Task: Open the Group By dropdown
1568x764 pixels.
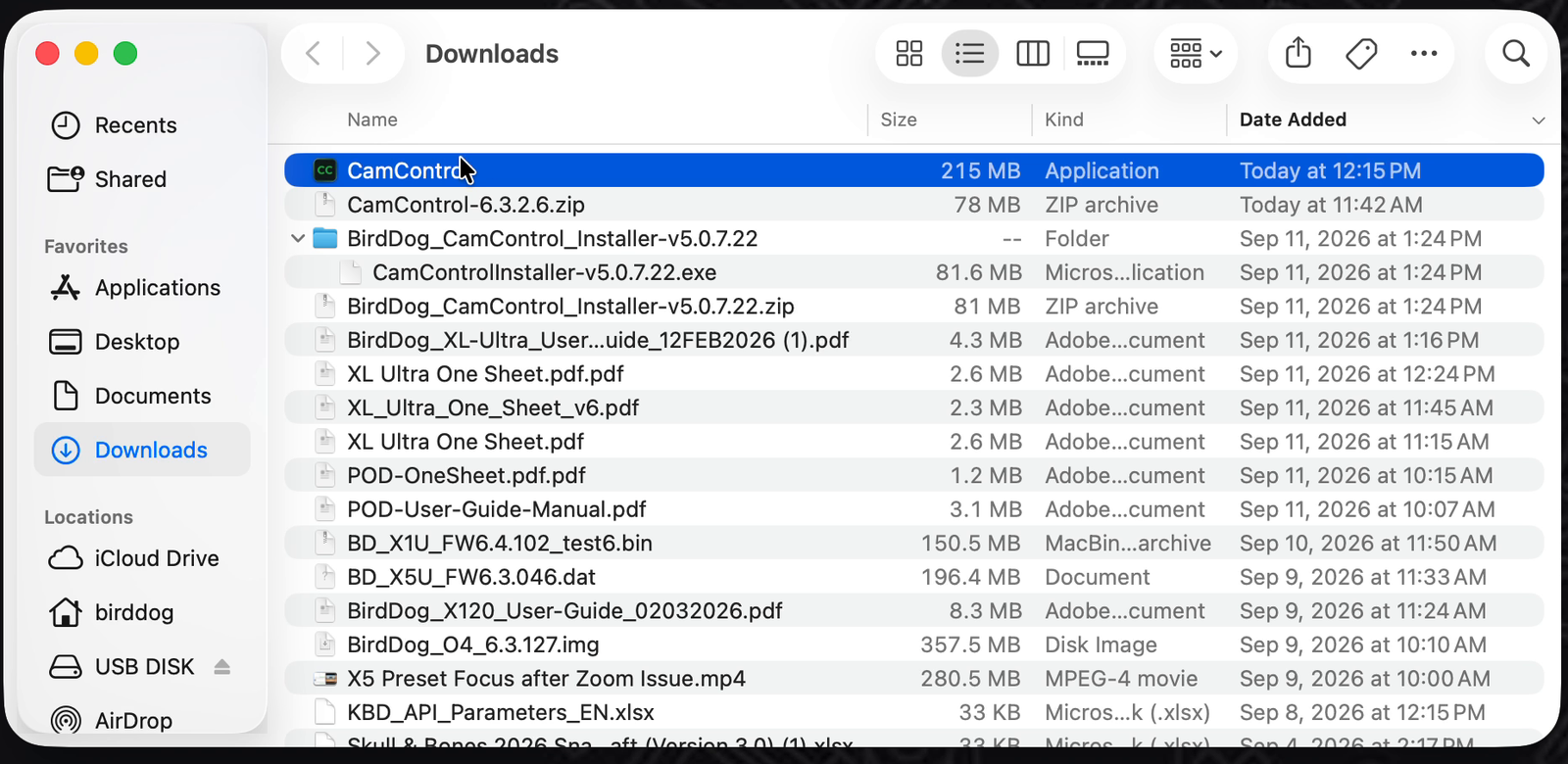Action: (x=1196, y=53)
